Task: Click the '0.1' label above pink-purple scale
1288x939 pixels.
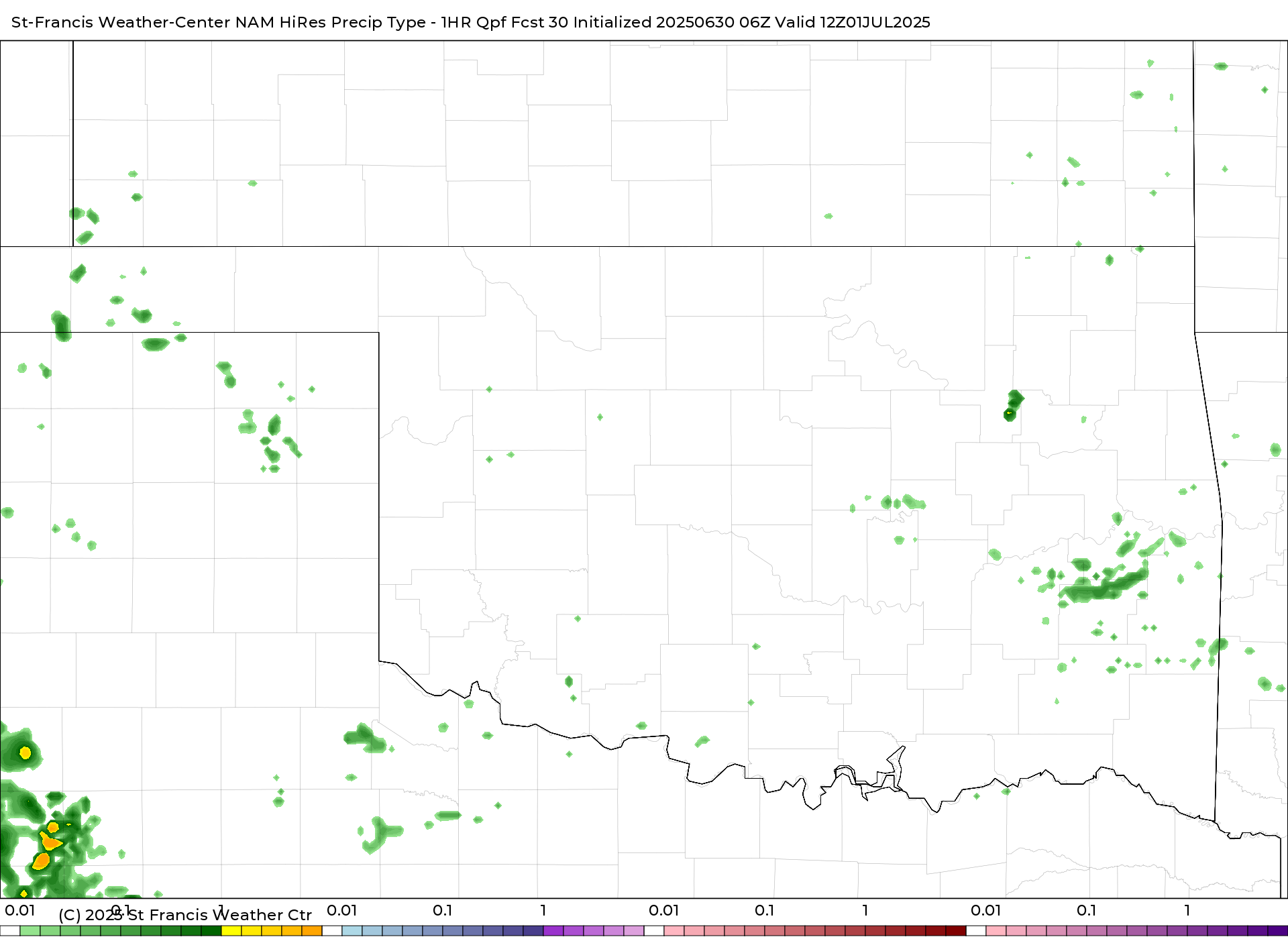Action: point(1087,911)
